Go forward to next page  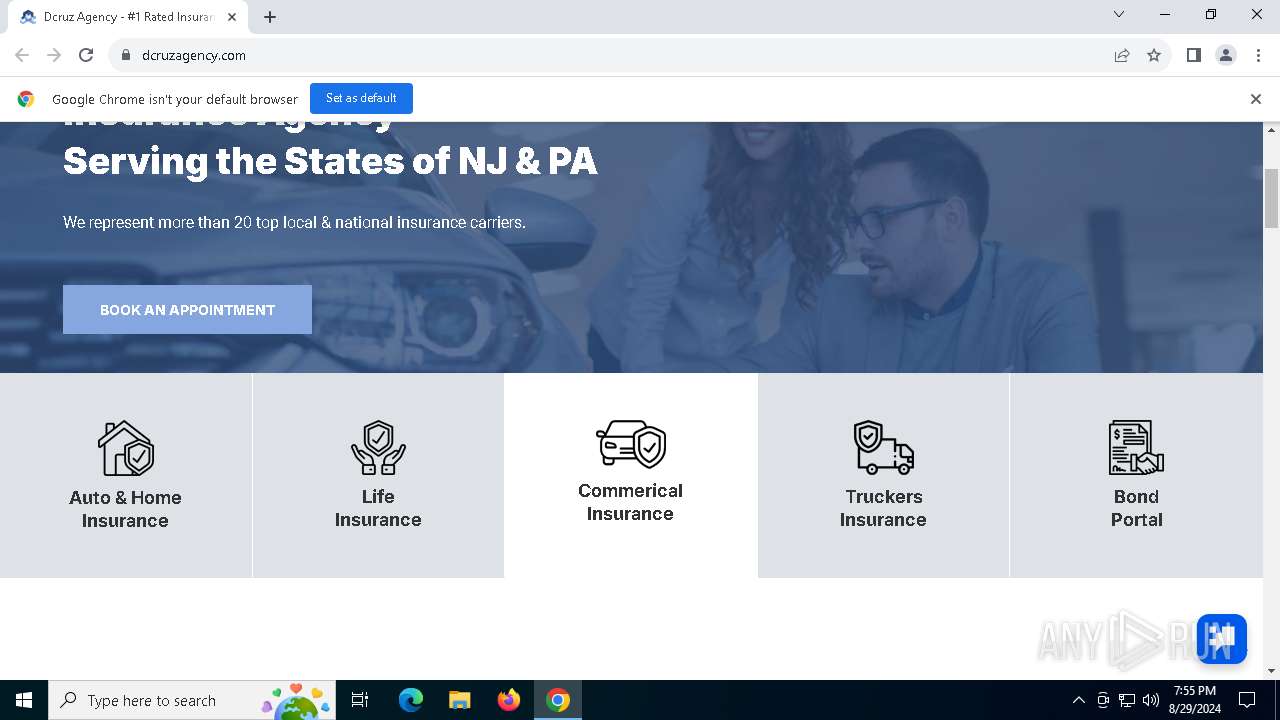[x=54, y=55]
